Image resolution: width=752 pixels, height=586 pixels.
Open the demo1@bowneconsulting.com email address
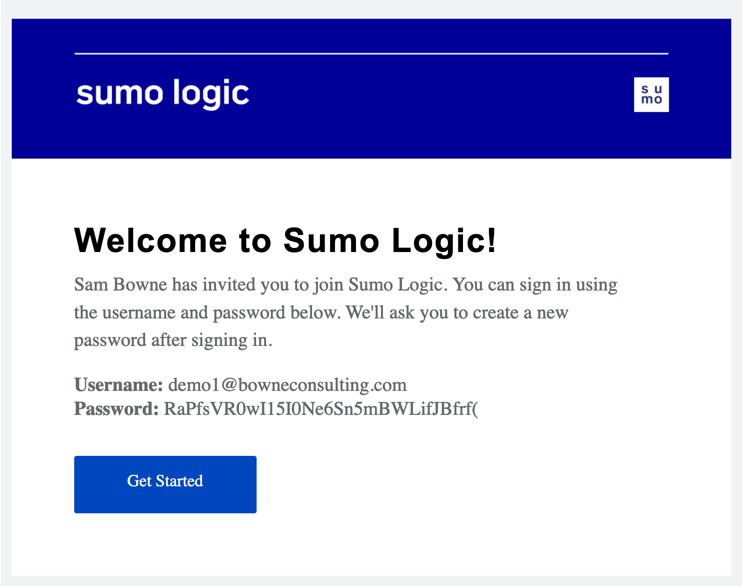pos(287,385)
